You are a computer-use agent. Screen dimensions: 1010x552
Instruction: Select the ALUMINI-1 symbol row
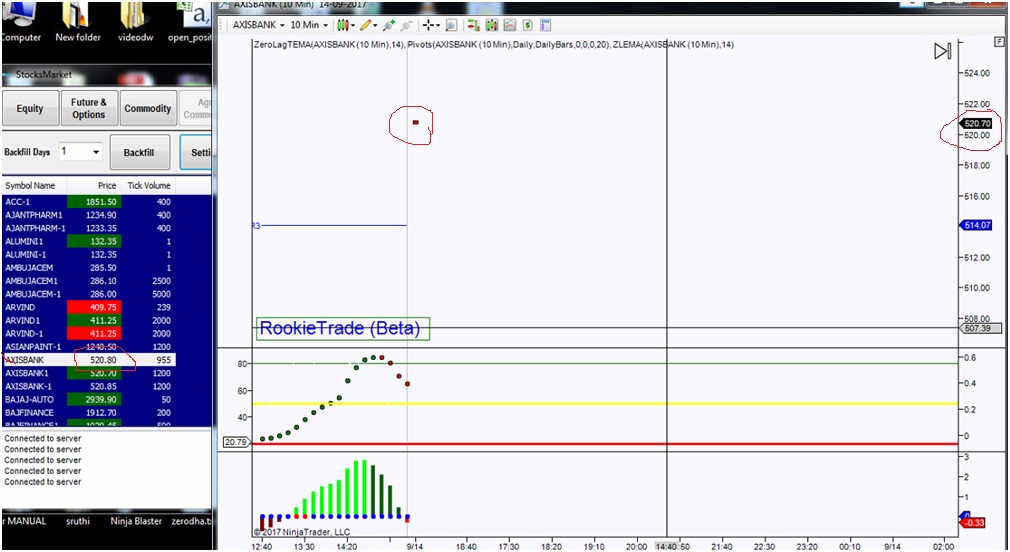88,254
